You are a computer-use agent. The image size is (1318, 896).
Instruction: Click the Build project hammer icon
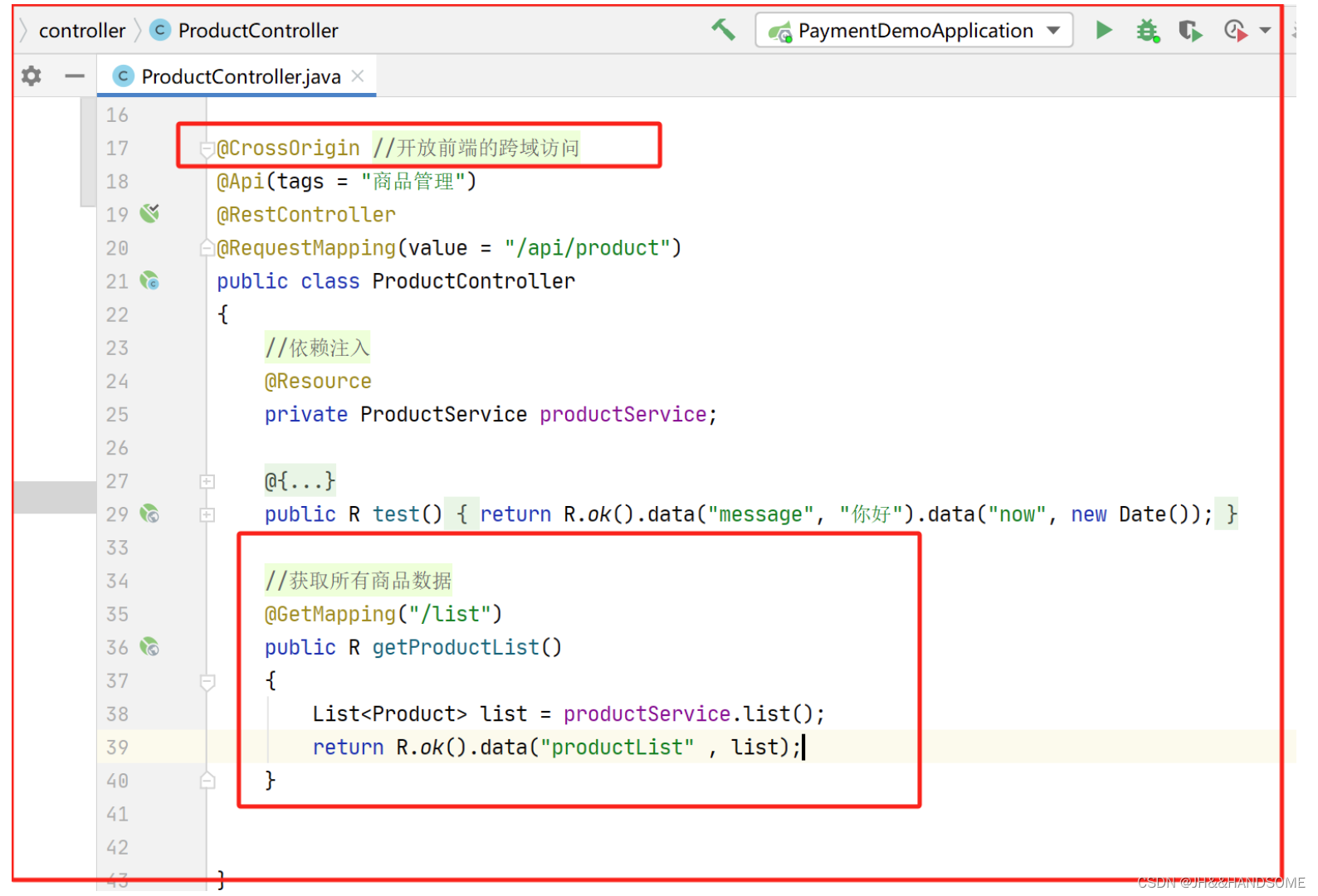723,30
